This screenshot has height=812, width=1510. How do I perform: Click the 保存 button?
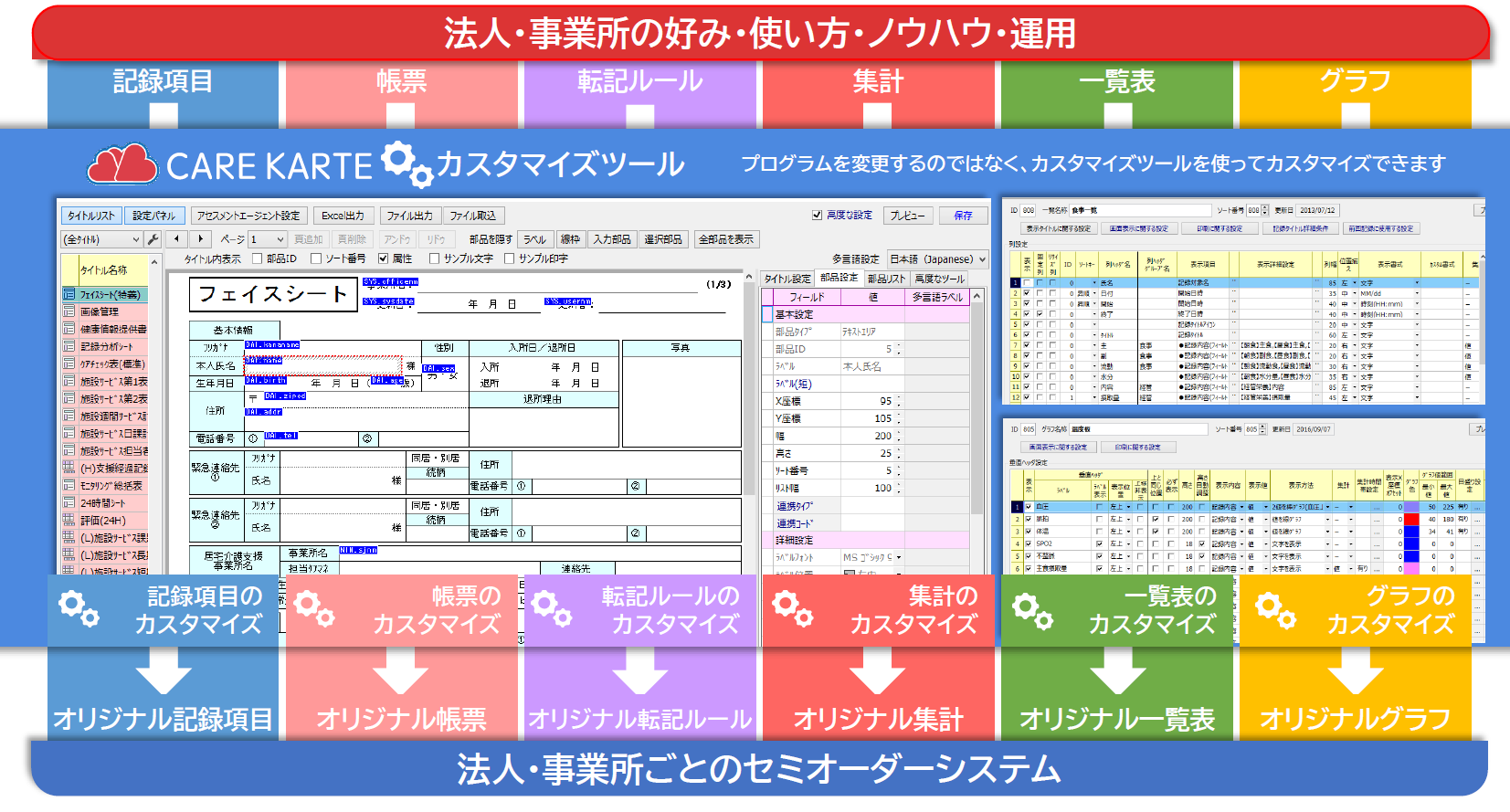click(x=963, y=216)
